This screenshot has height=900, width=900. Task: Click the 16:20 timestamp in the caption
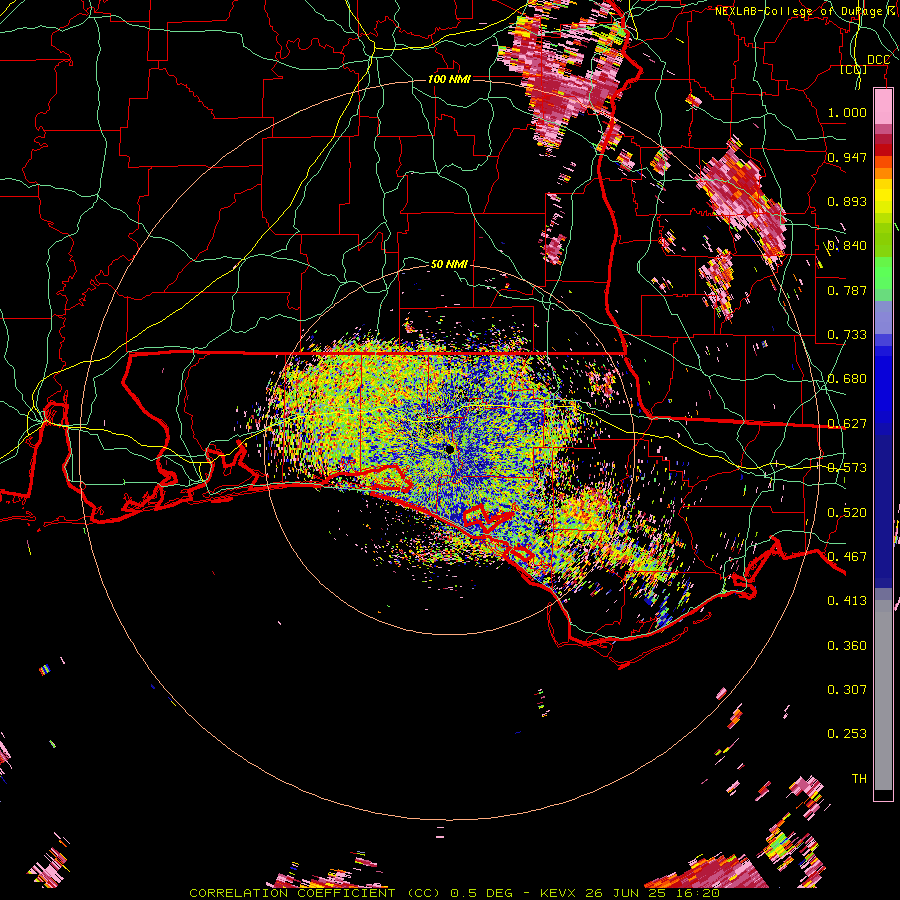coord(697,893)
